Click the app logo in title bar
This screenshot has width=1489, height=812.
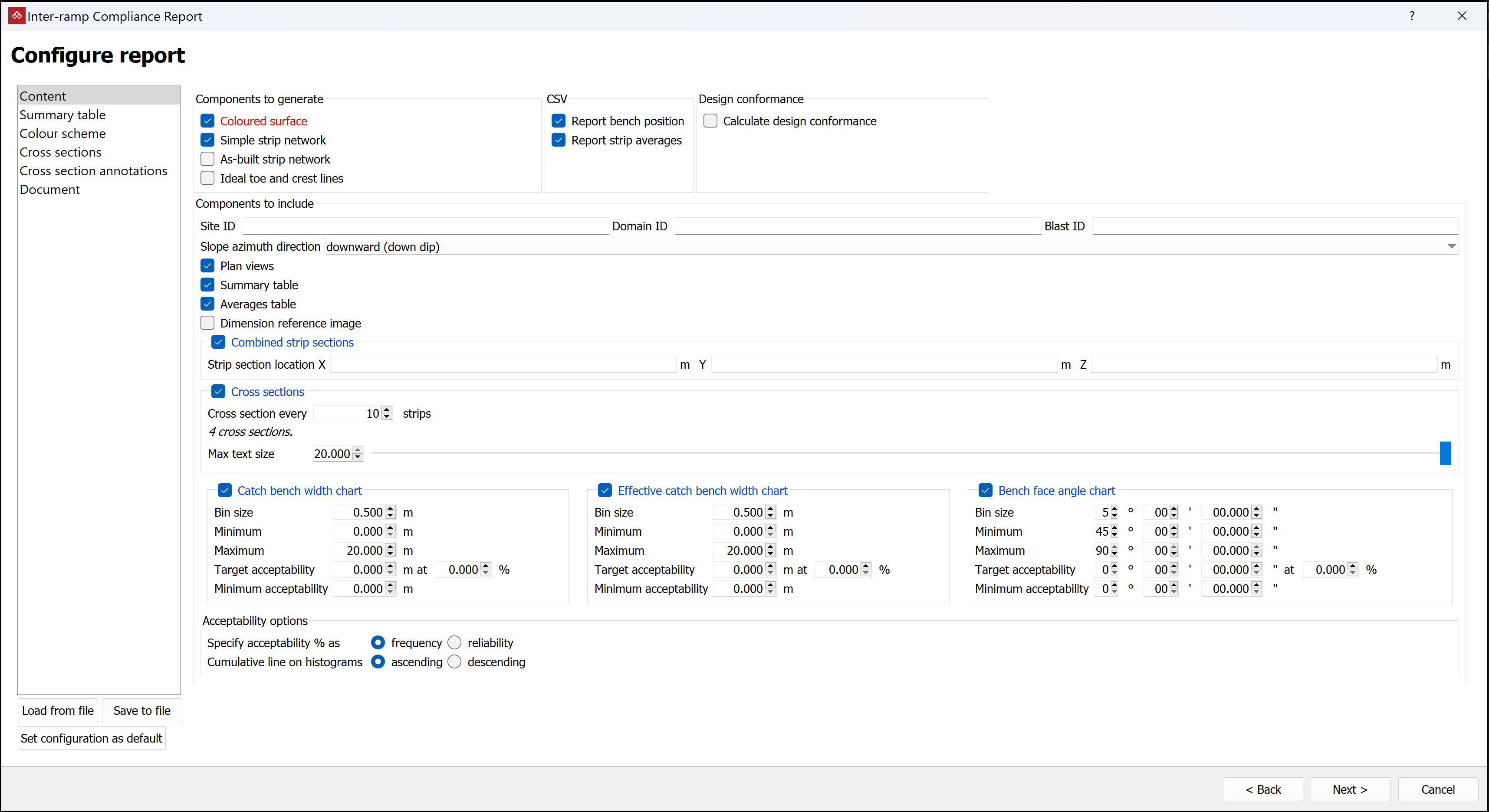point(16,16)
